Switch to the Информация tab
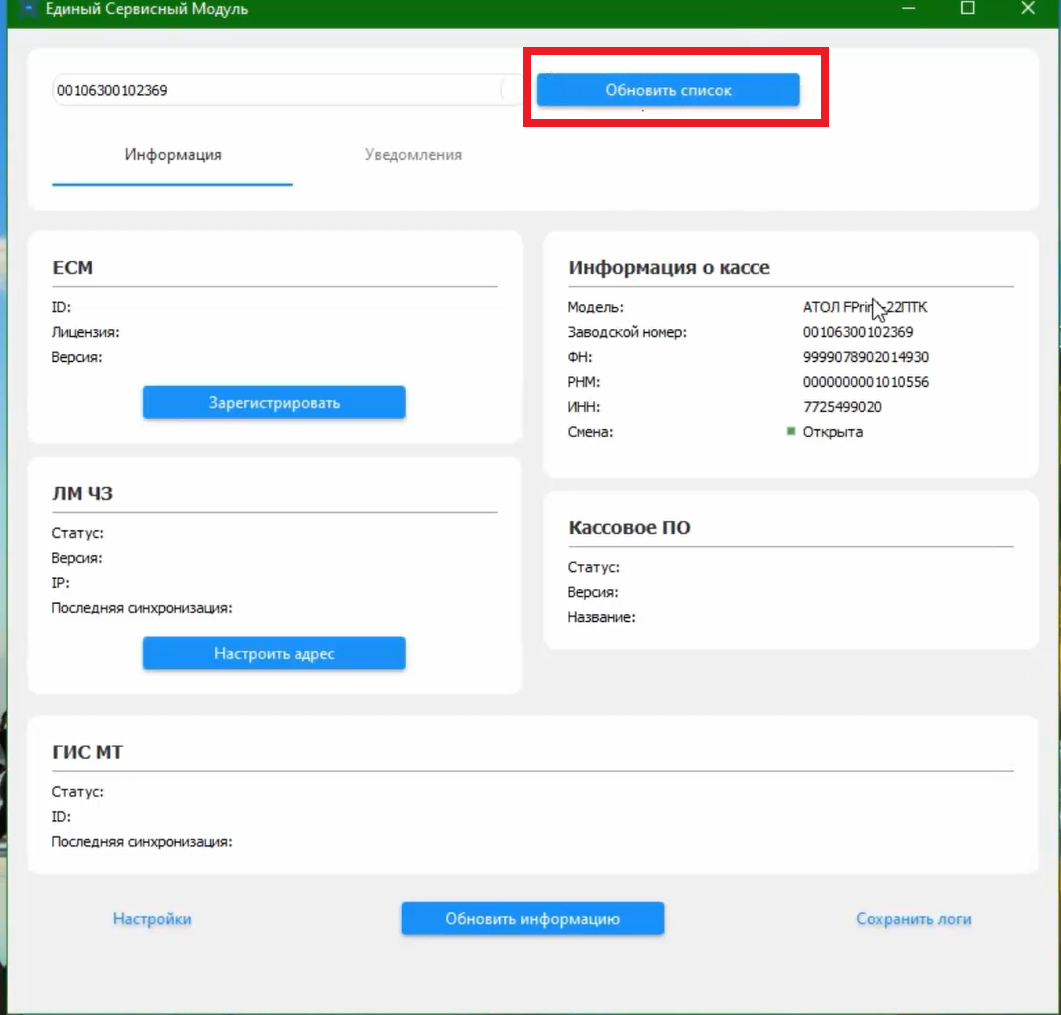 click(x=173, y=155)
